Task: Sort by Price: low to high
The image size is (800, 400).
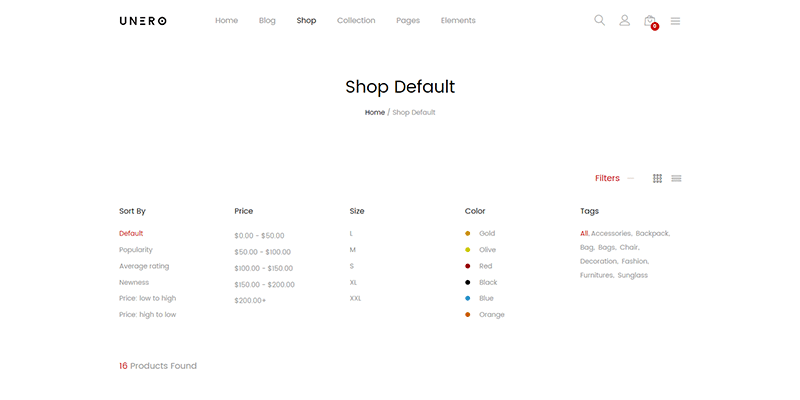Action: pyautogui.click(x=147, y=298)
